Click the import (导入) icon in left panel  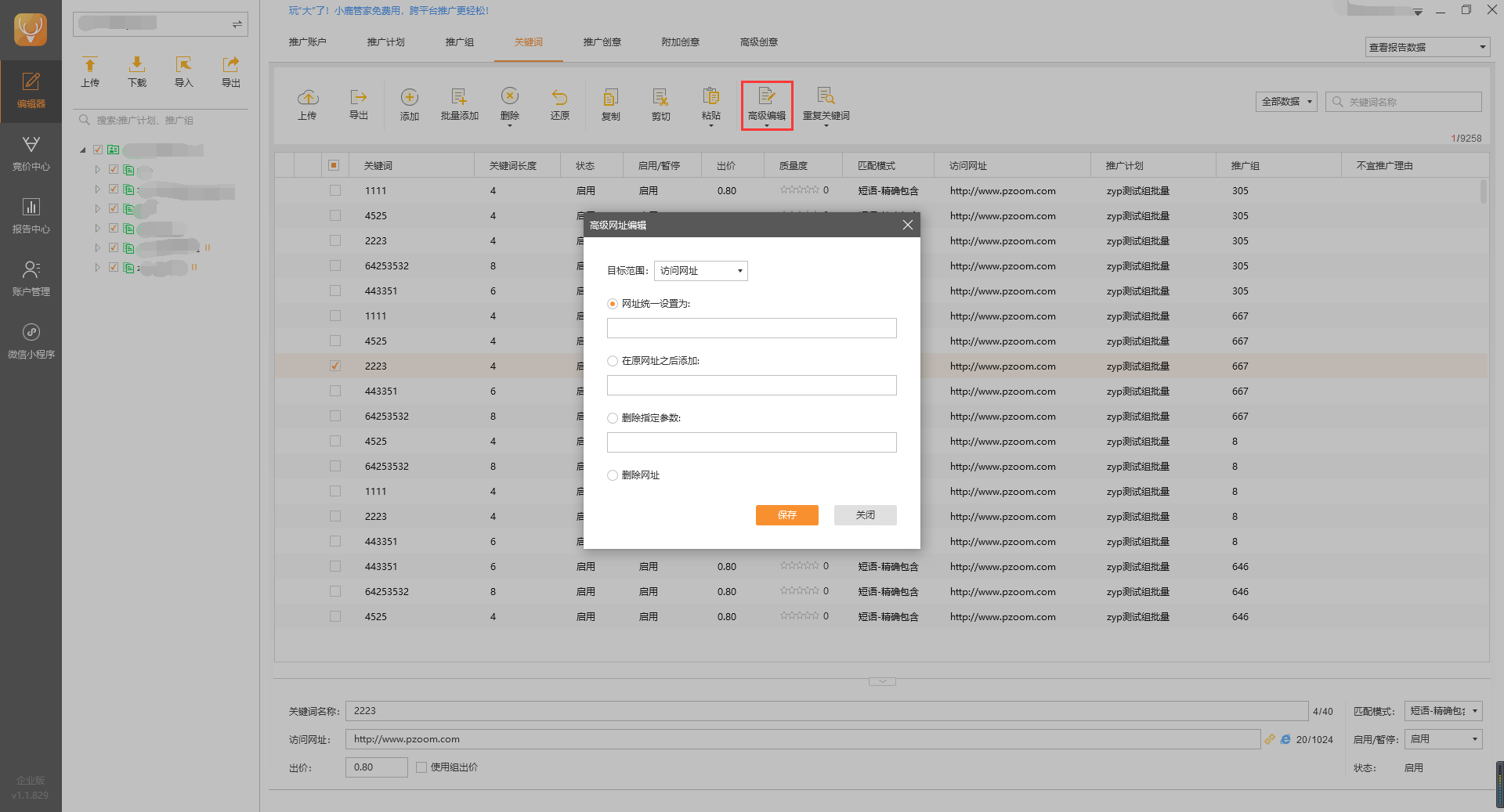[x=184, y=71]
